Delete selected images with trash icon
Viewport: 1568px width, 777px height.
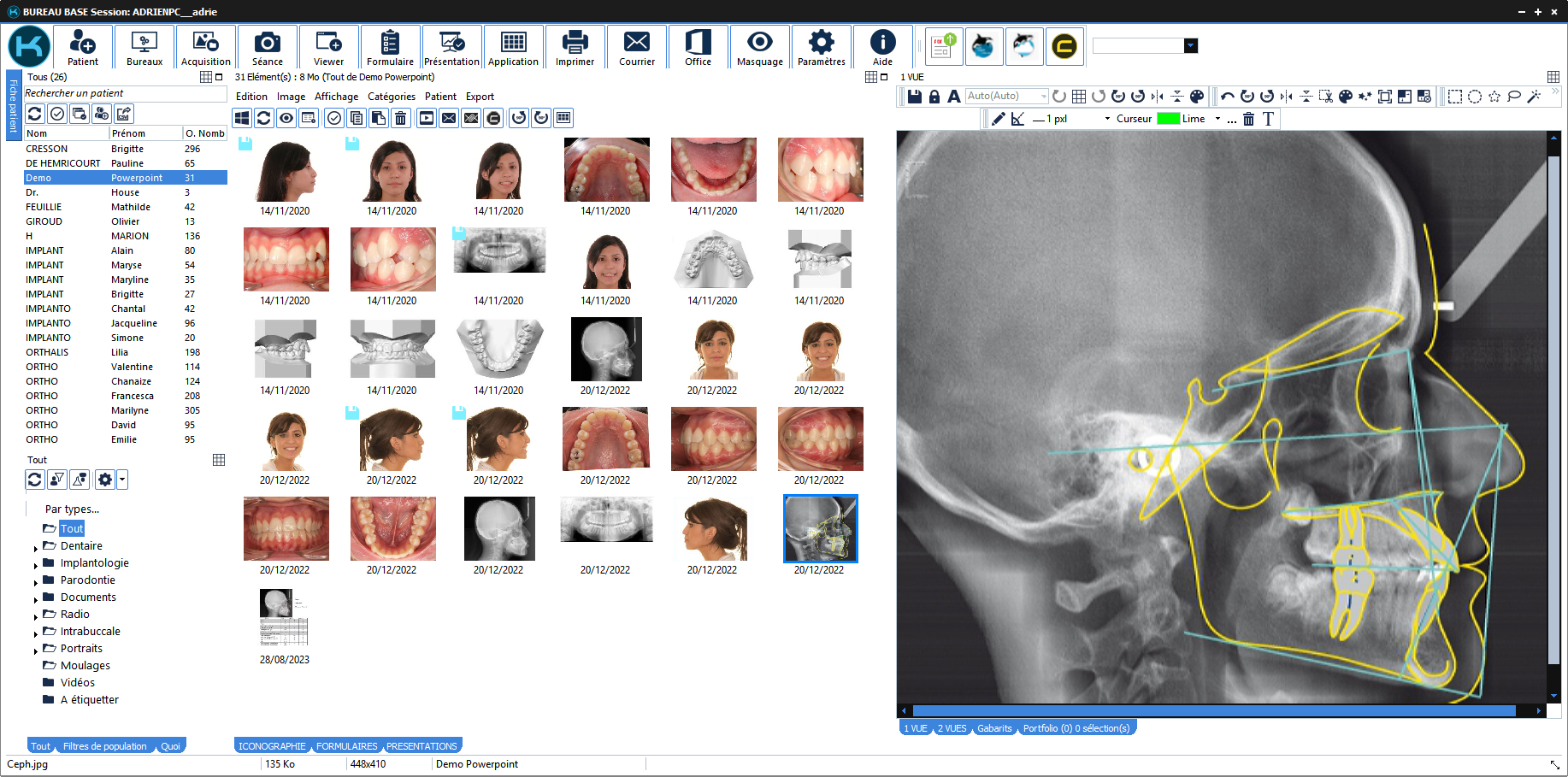[x=400, y=118]
